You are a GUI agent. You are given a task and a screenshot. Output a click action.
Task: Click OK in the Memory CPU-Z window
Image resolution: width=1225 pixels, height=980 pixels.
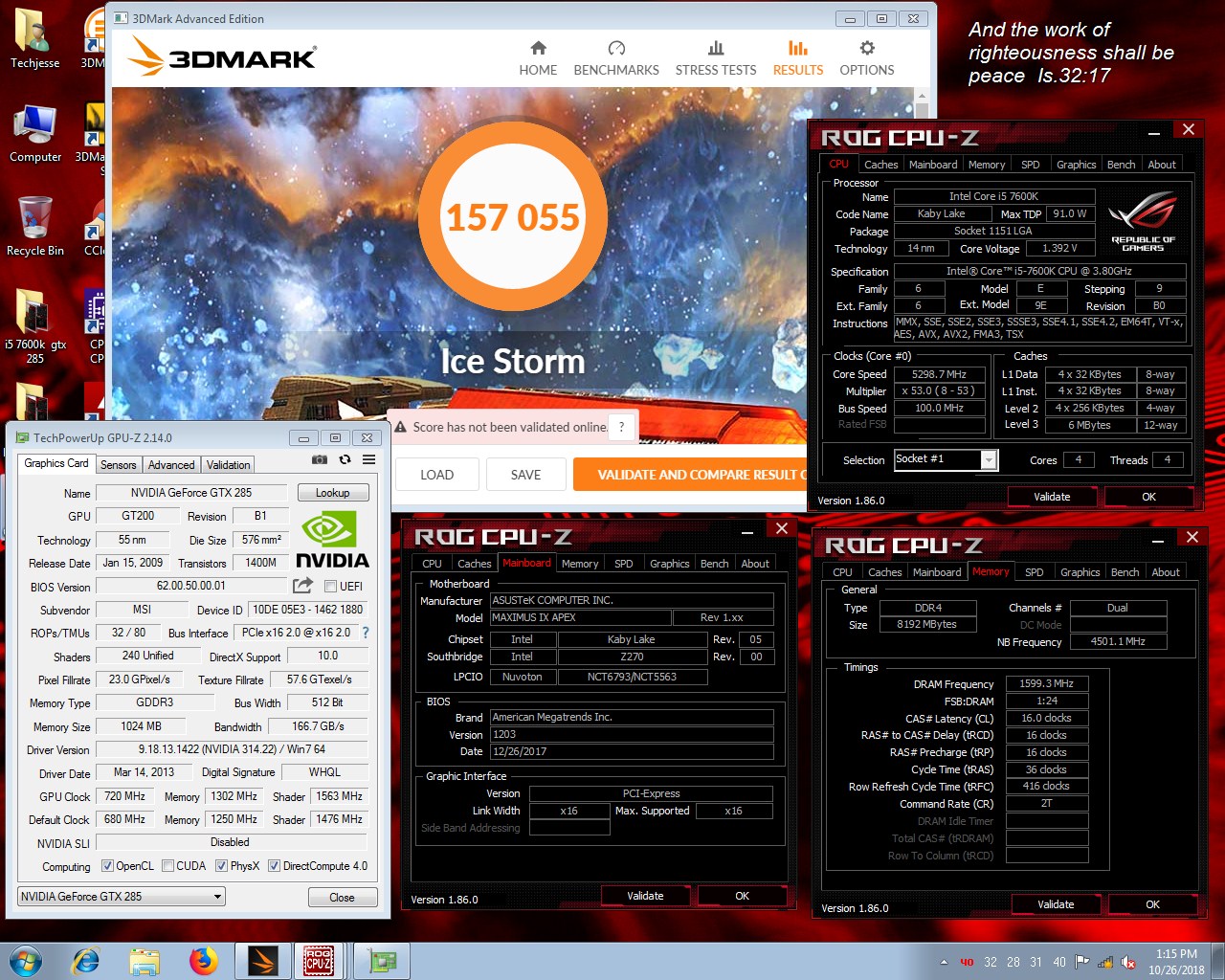[x=1152, y=904]
